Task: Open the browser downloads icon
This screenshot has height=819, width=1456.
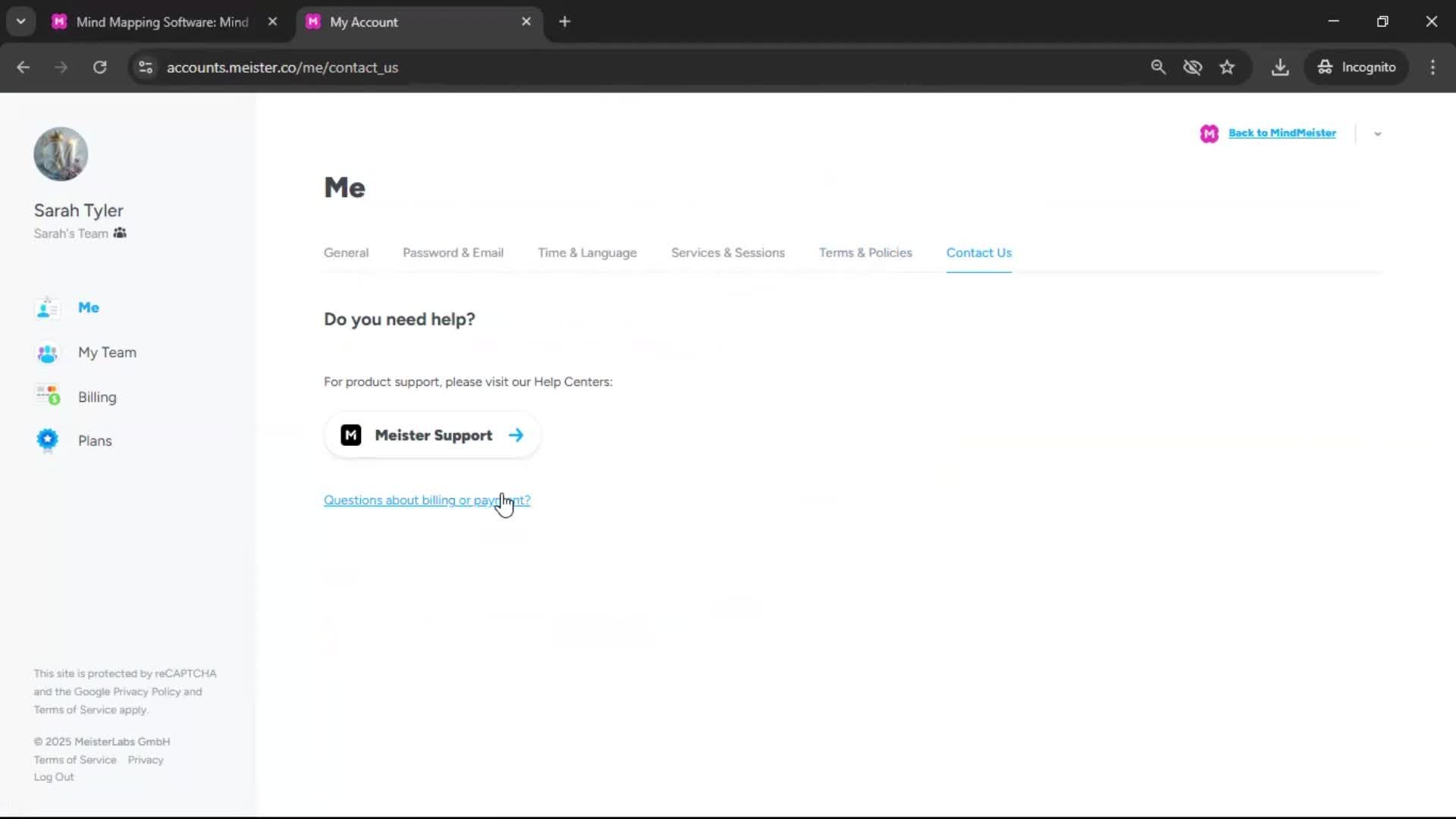Action: (x=1280, y=67)
